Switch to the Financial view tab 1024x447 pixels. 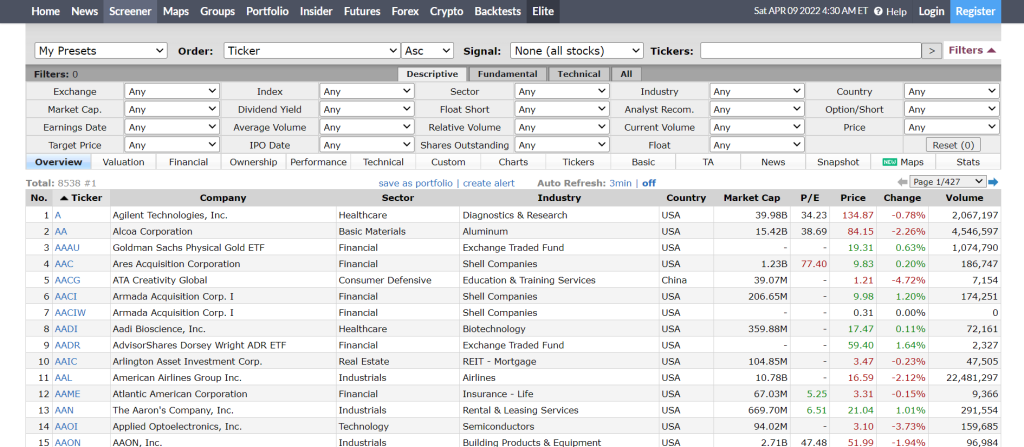tap(188, 162)
